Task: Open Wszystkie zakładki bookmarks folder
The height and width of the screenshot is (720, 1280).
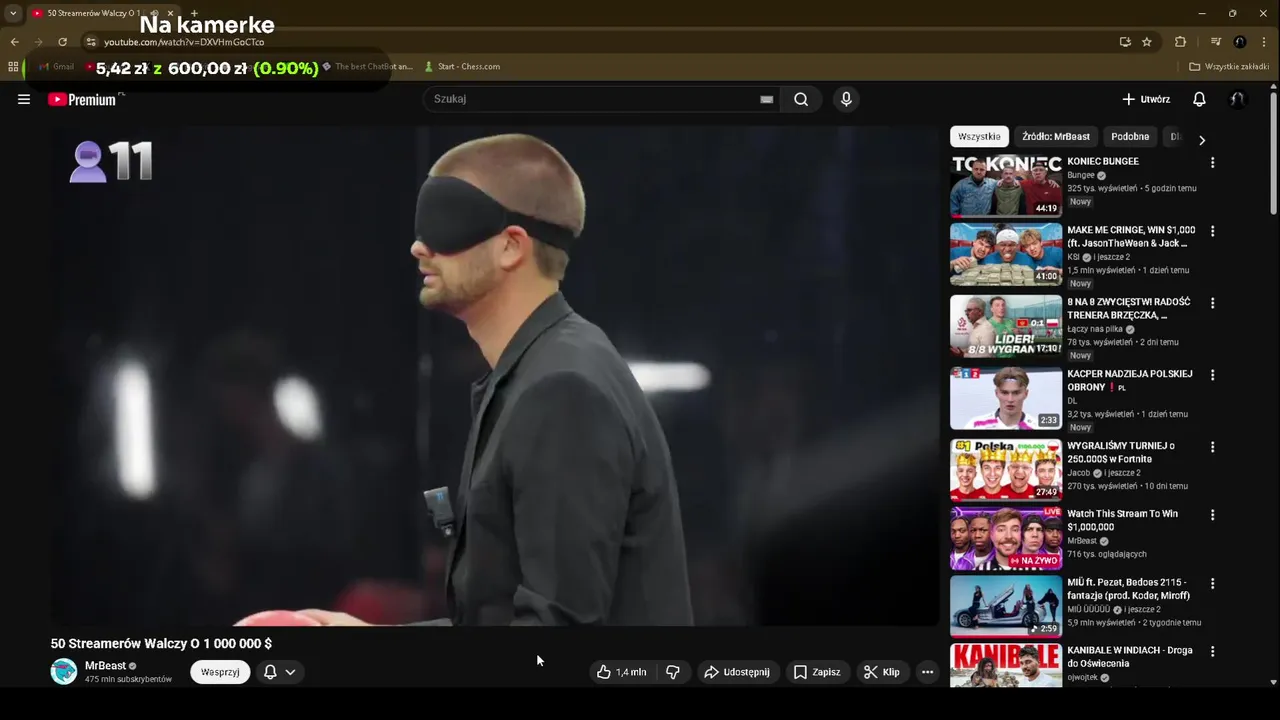Action: 1229,67
